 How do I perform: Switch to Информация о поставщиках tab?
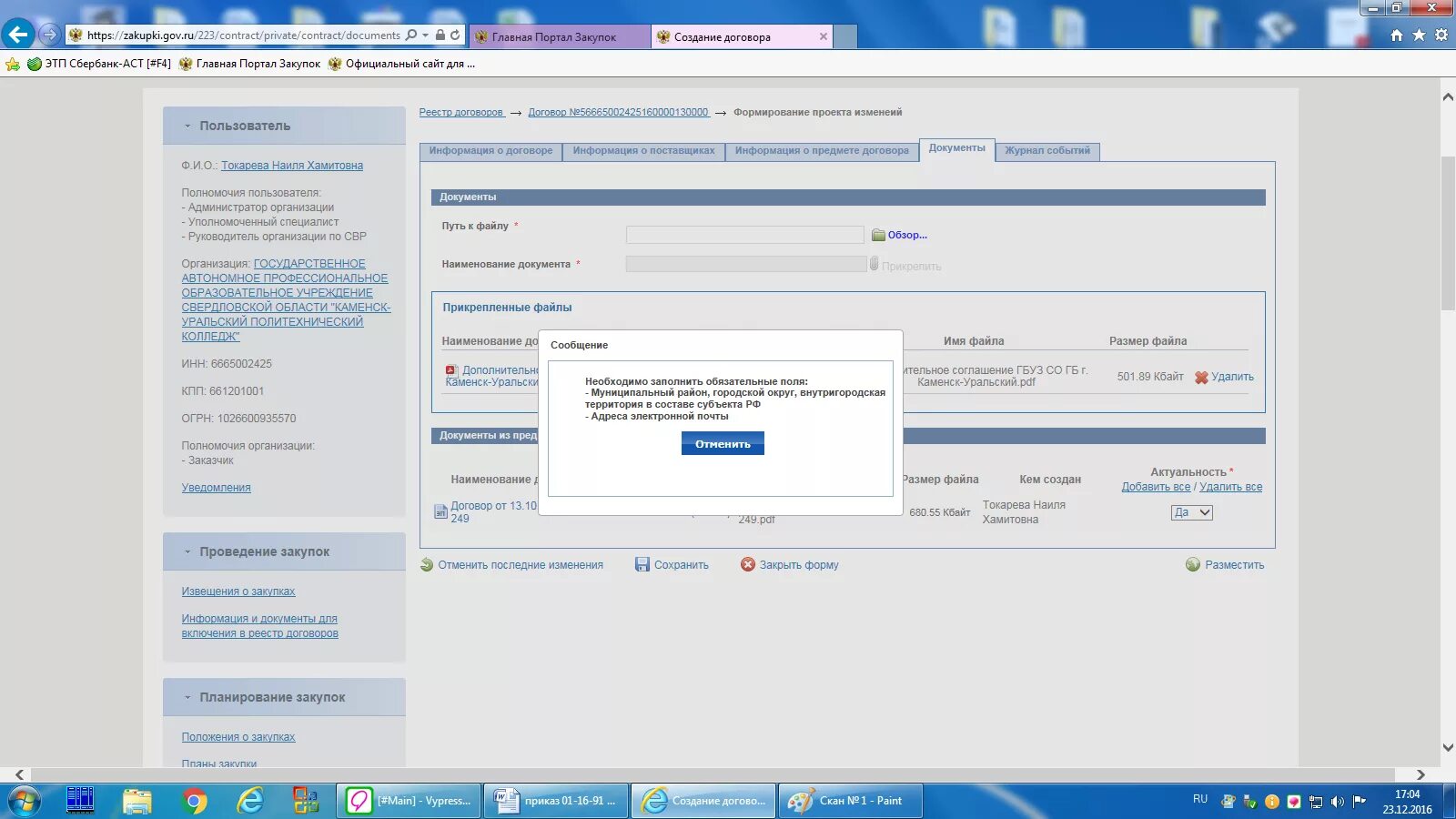pos(643,151)
